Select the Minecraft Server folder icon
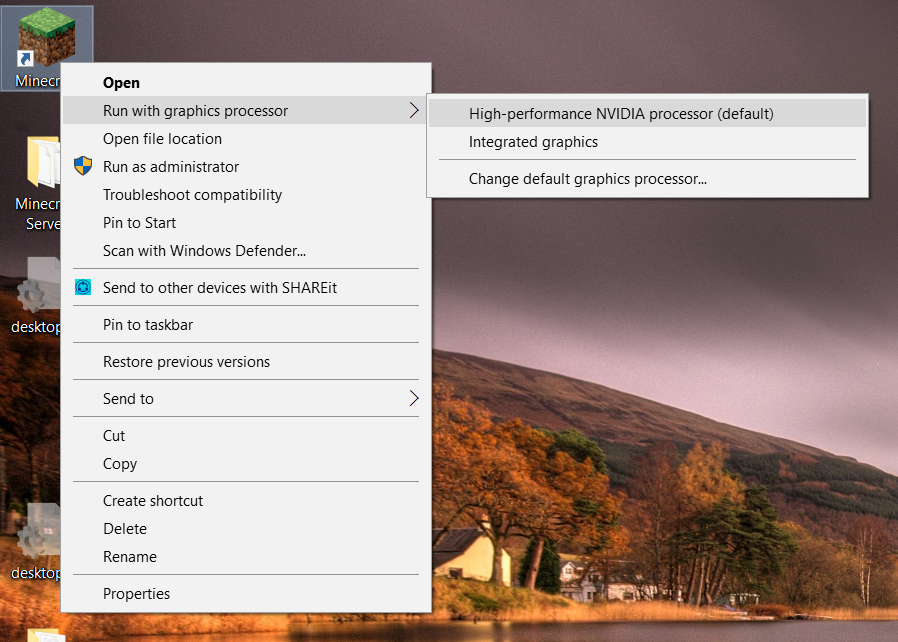The width and height of the screenshot is (898, 642). click(44, 162)
